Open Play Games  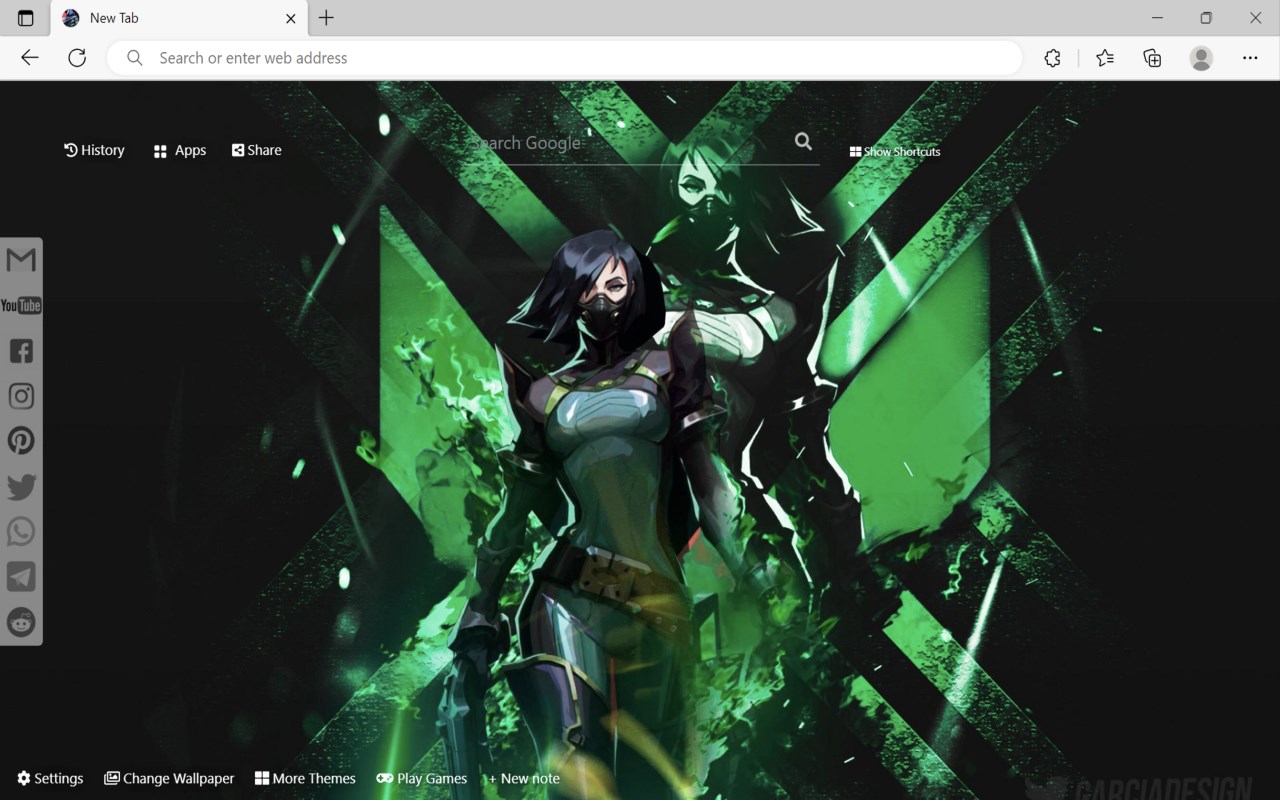422,778
